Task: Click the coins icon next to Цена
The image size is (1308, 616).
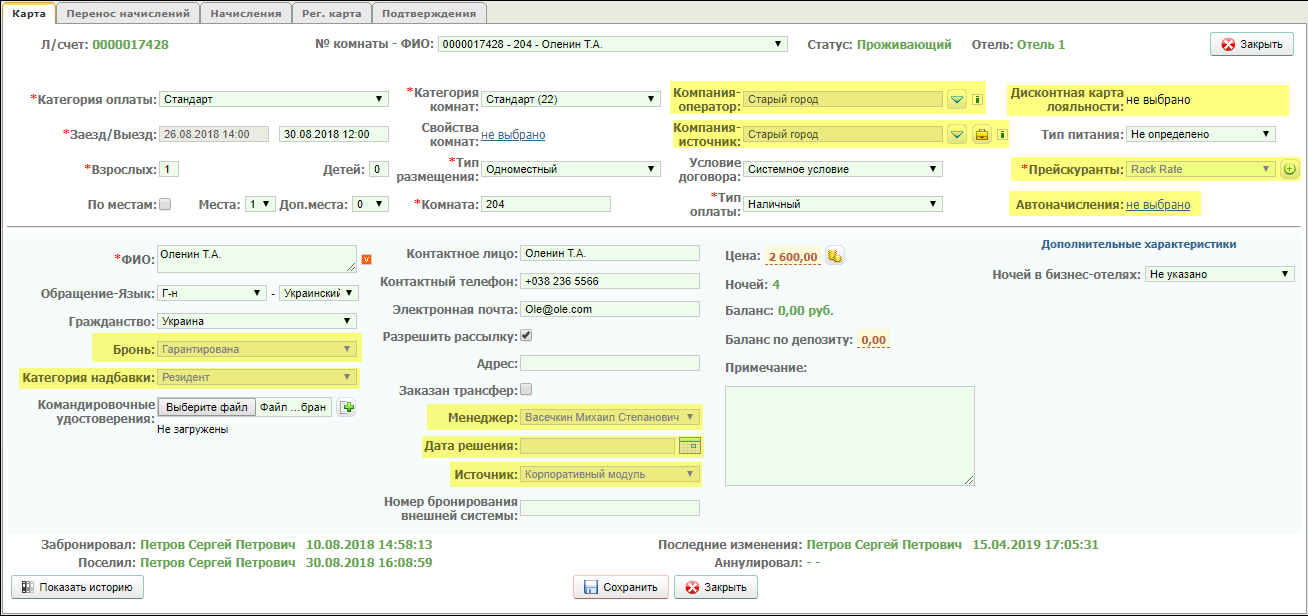Action: 836,257
